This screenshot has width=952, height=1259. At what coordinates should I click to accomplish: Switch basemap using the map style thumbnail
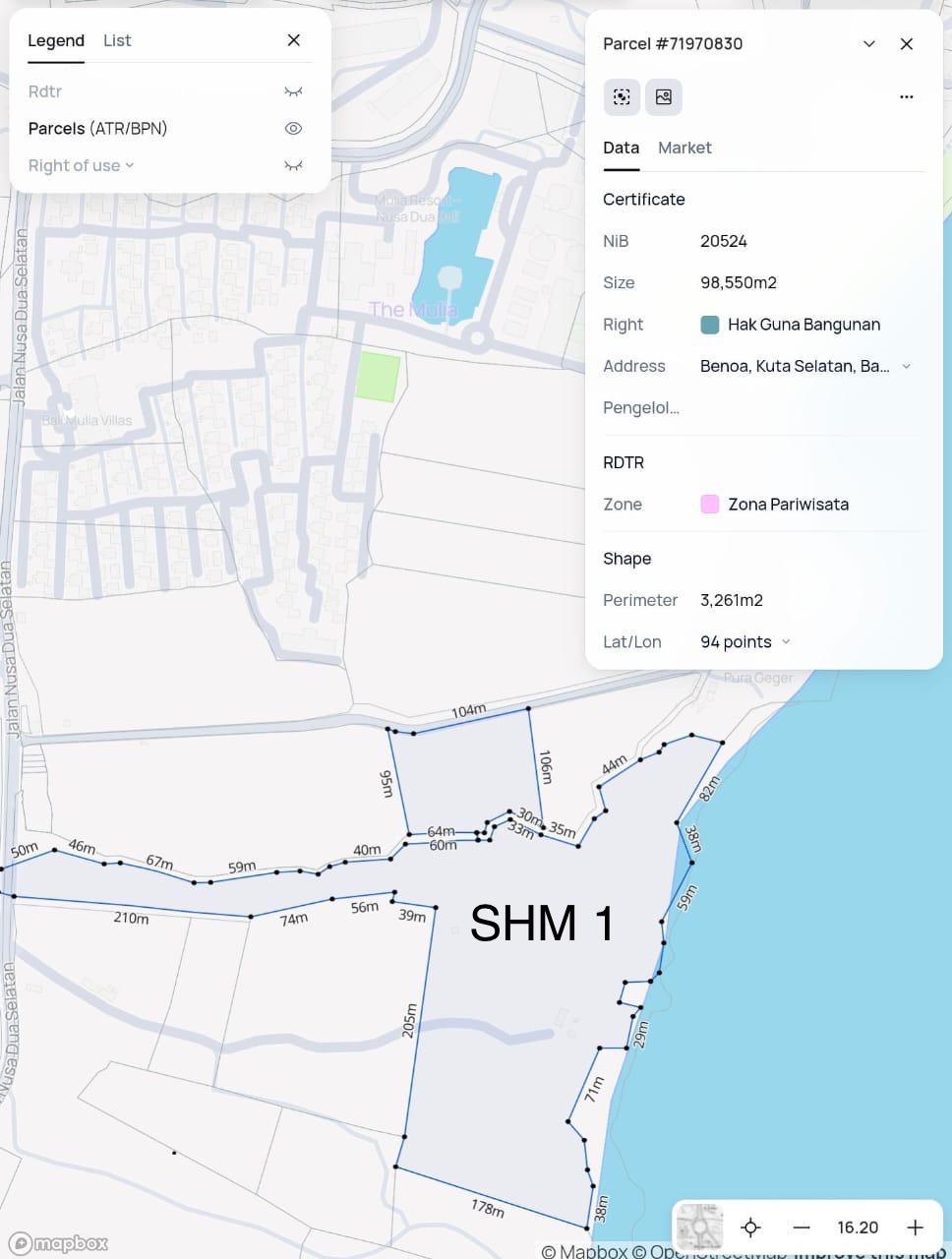coord(699,1227)
